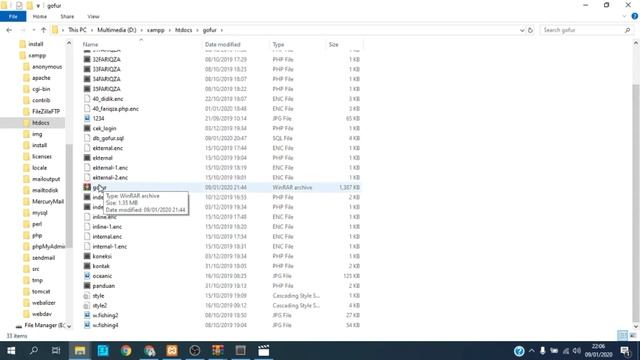Open the Quick Access Toolbar customize dropdown
This screenshot has width=640, height=360.
coord(38,6)
